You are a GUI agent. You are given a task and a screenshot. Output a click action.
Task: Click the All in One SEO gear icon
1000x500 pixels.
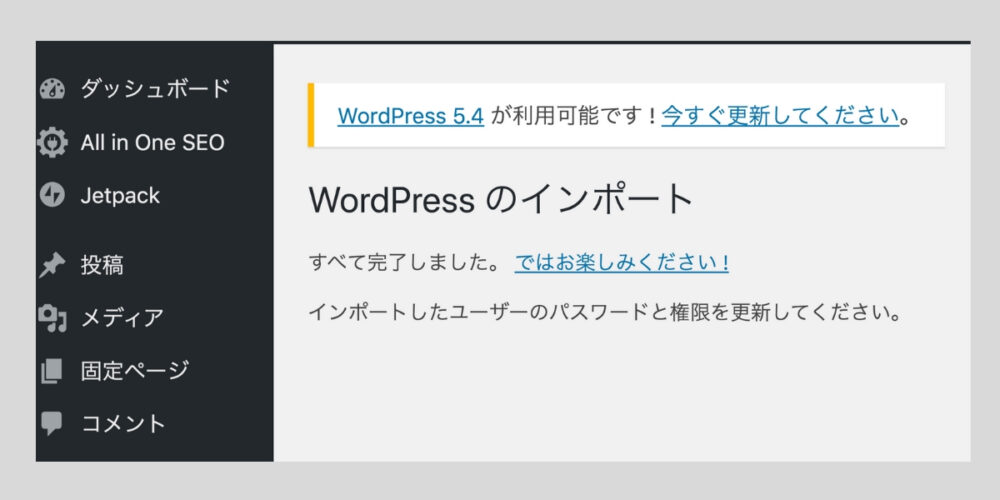52,142
